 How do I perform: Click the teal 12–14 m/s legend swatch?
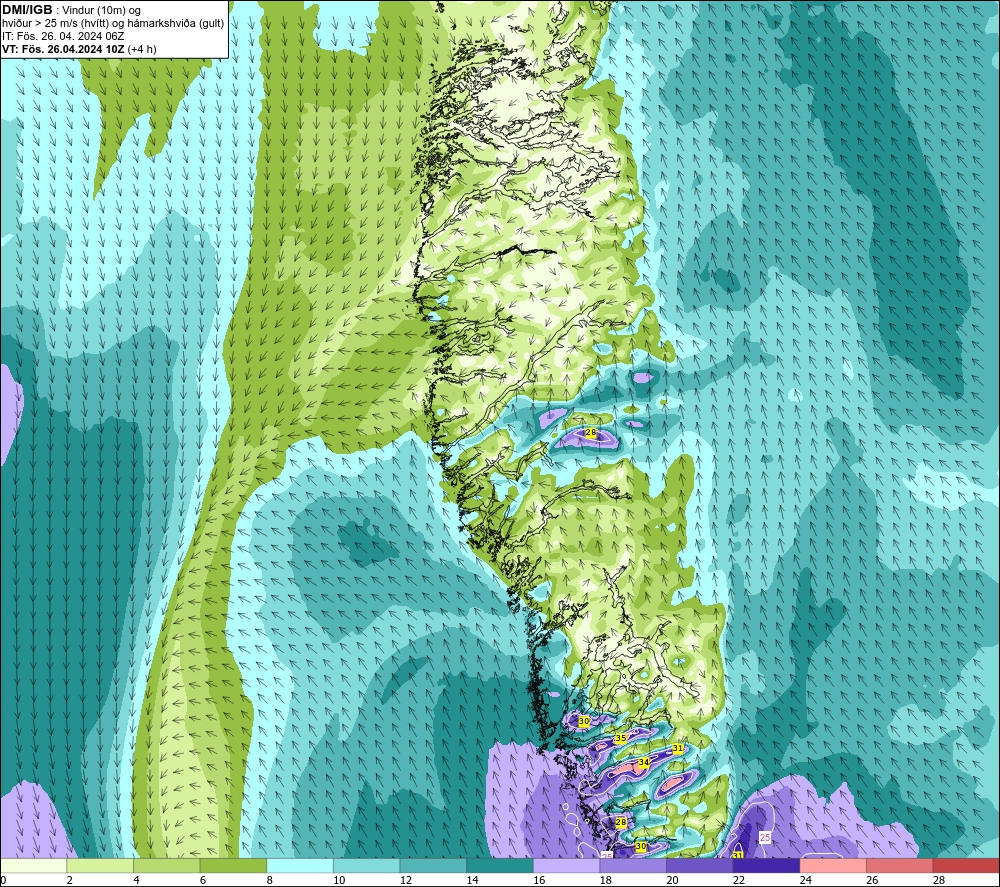click(433, 865)
